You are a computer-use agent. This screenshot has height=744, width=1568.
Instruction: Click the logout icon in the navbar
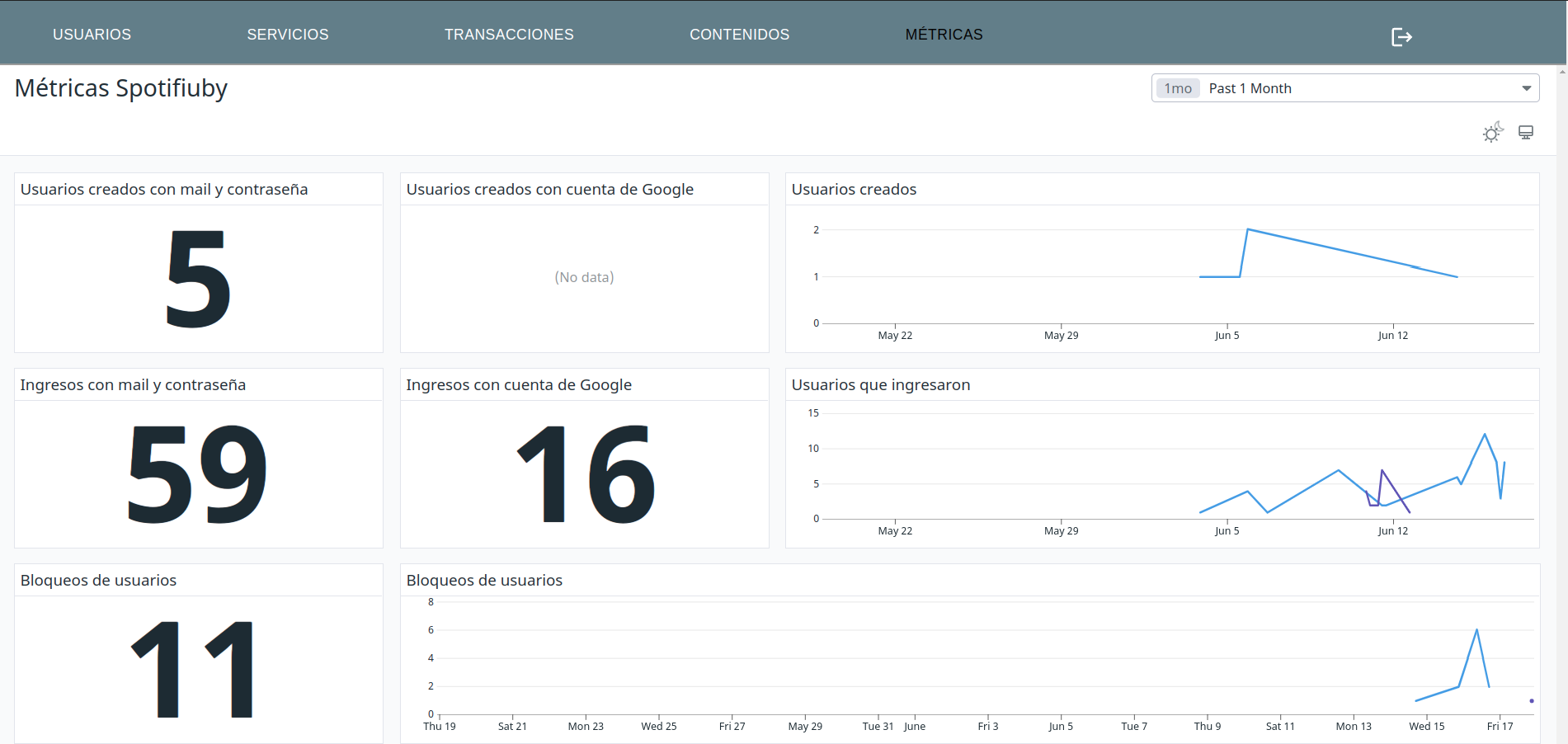point(1401,37)
